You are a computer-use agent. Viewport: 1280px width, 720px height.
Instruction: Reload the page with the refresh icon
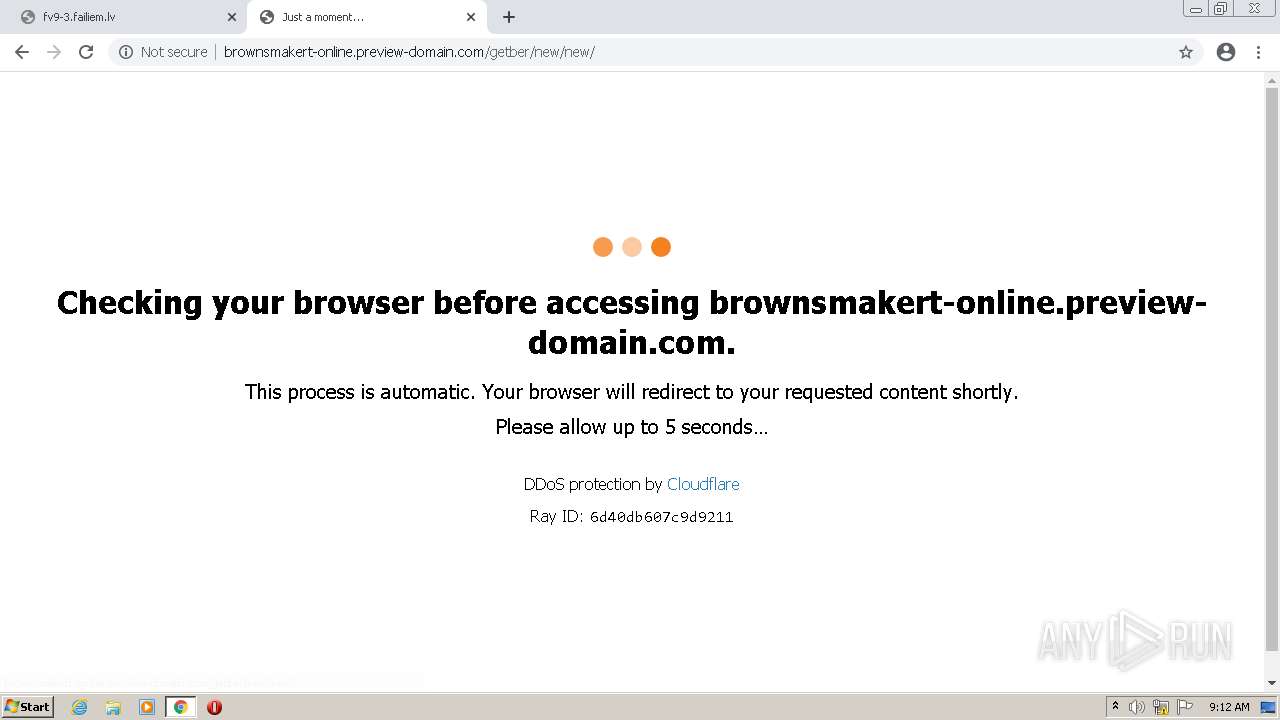86,52
